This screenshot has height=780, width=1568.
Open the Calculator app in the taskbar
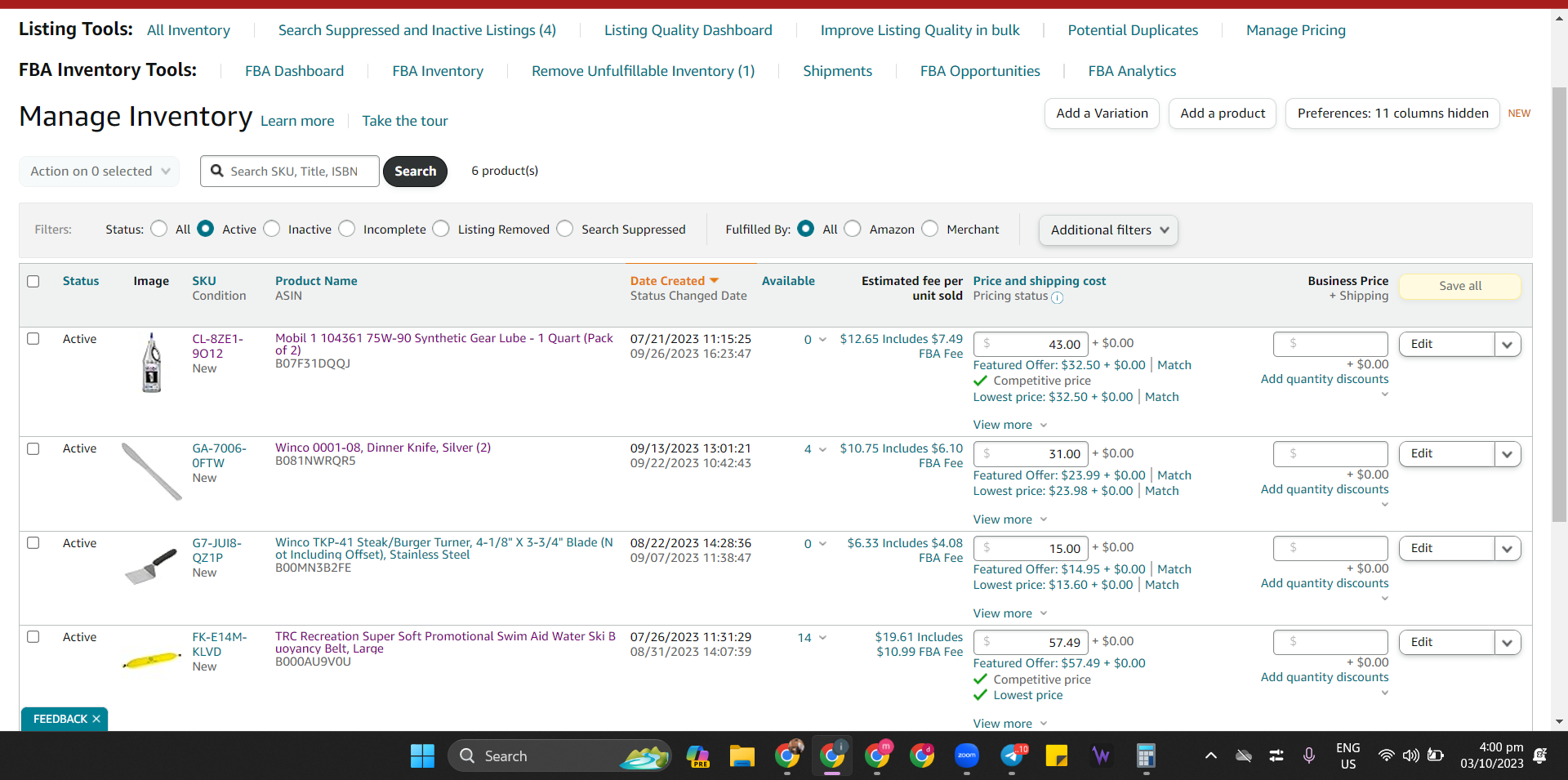[x=1146, y=756]
